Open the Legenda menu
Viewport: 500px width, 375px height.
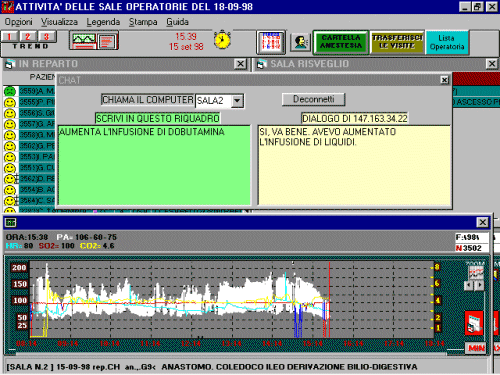(x=103, y=22)
